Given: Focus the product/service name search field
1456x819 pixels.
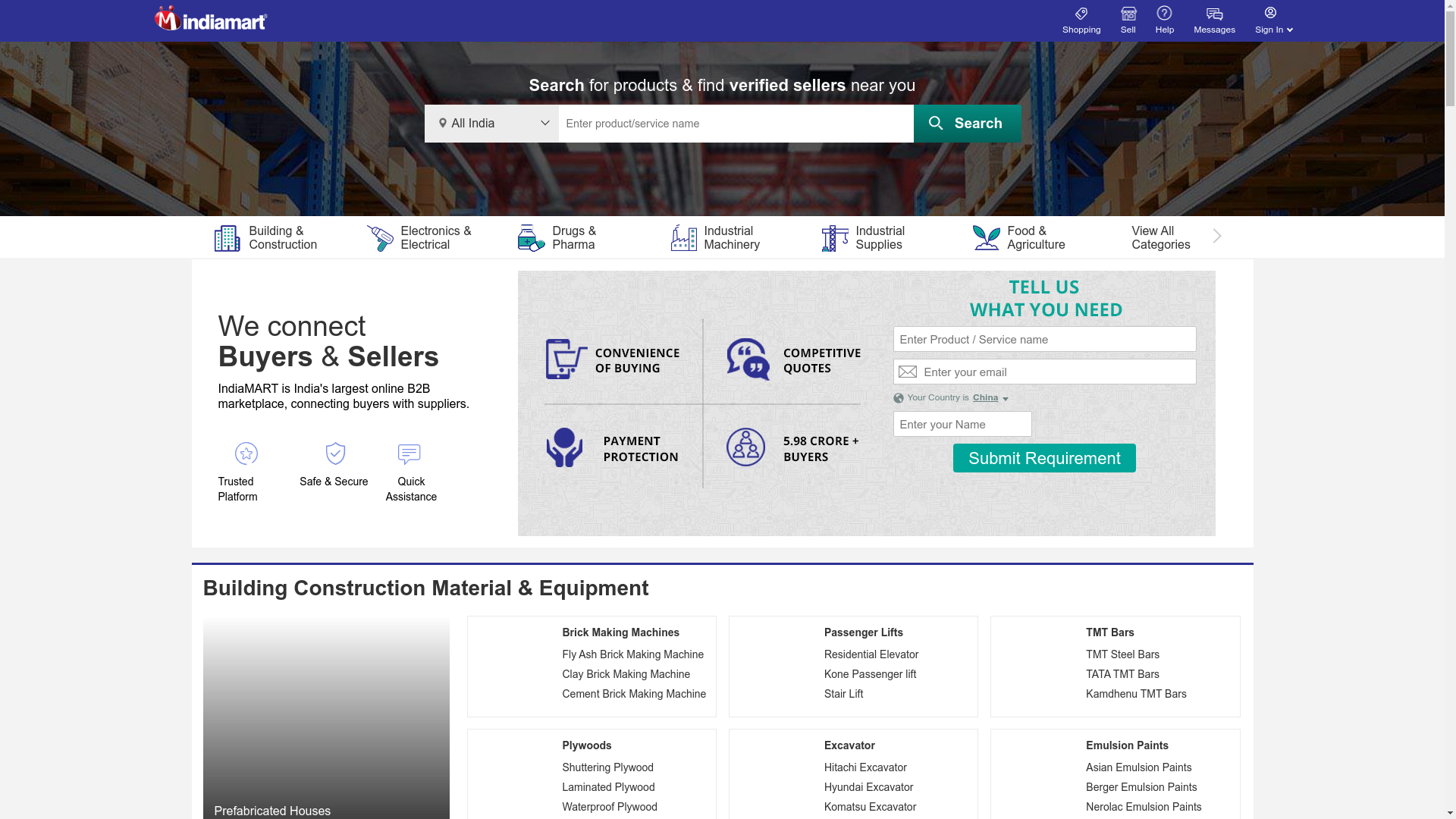Looking at the screenshot, I should 736,124.
